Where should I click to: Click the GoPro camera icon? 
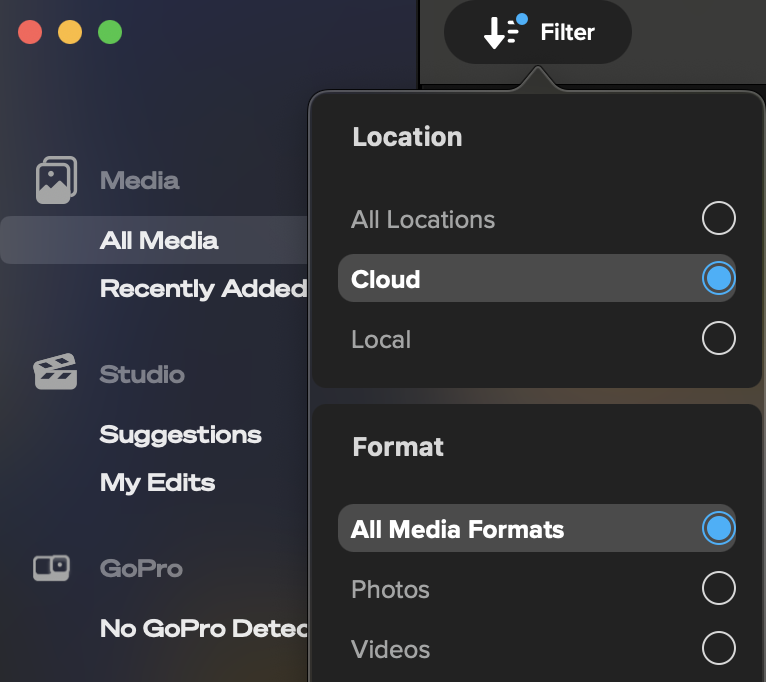click(x=51, y=568)
